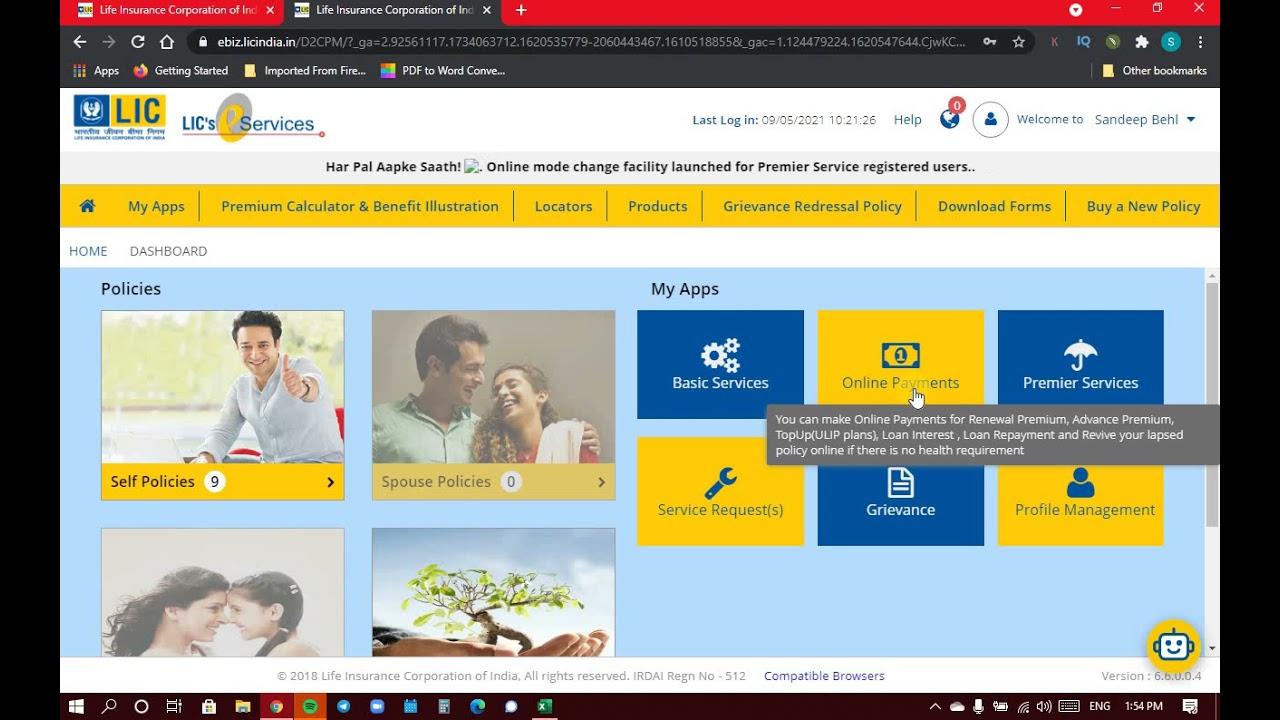Screen dimensions: 1280x720
Task: Open the Buy a New Policy menu item
Action: click(x=1143, y=206)
